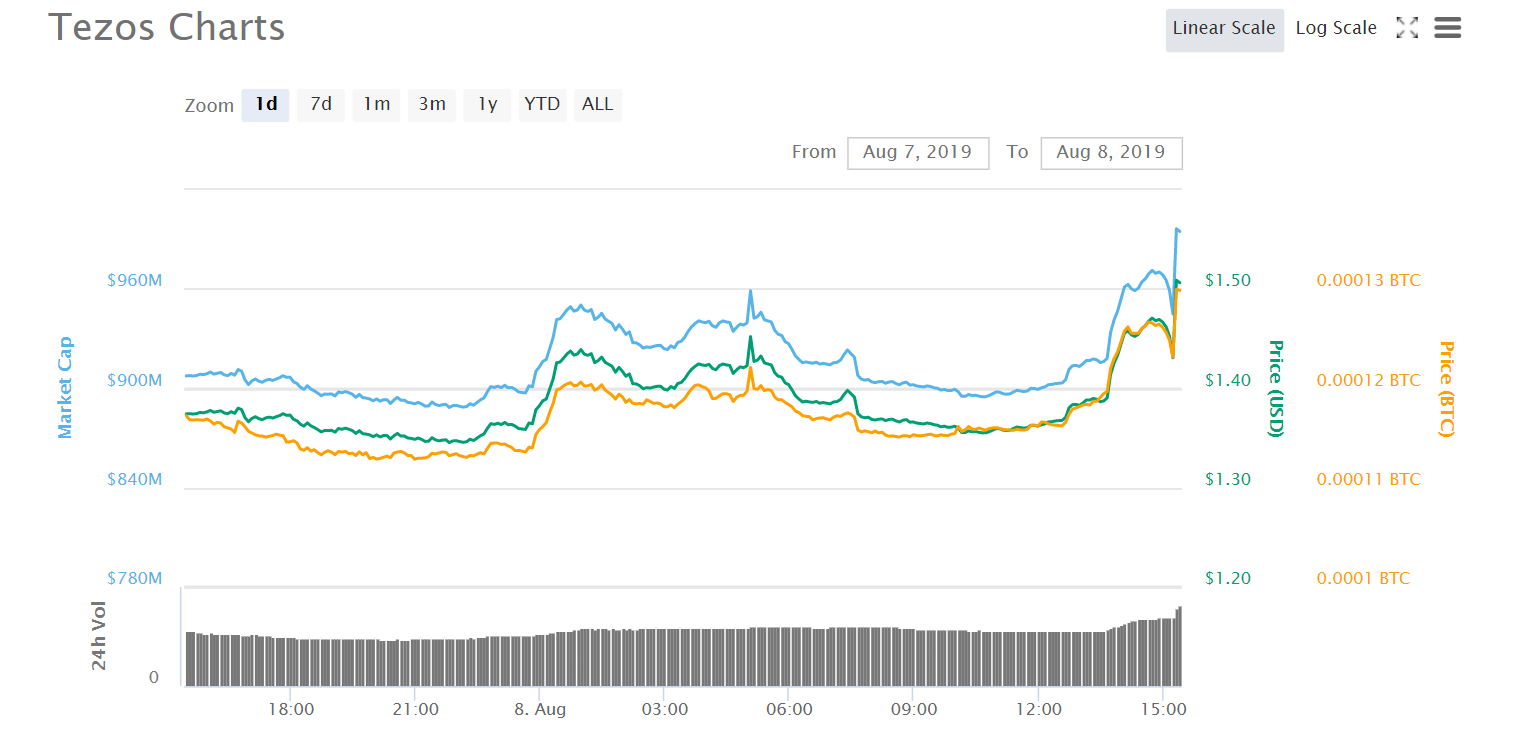Click the $960M market cap label
This screenshot has width=1513, height=735.
(134, 281)
